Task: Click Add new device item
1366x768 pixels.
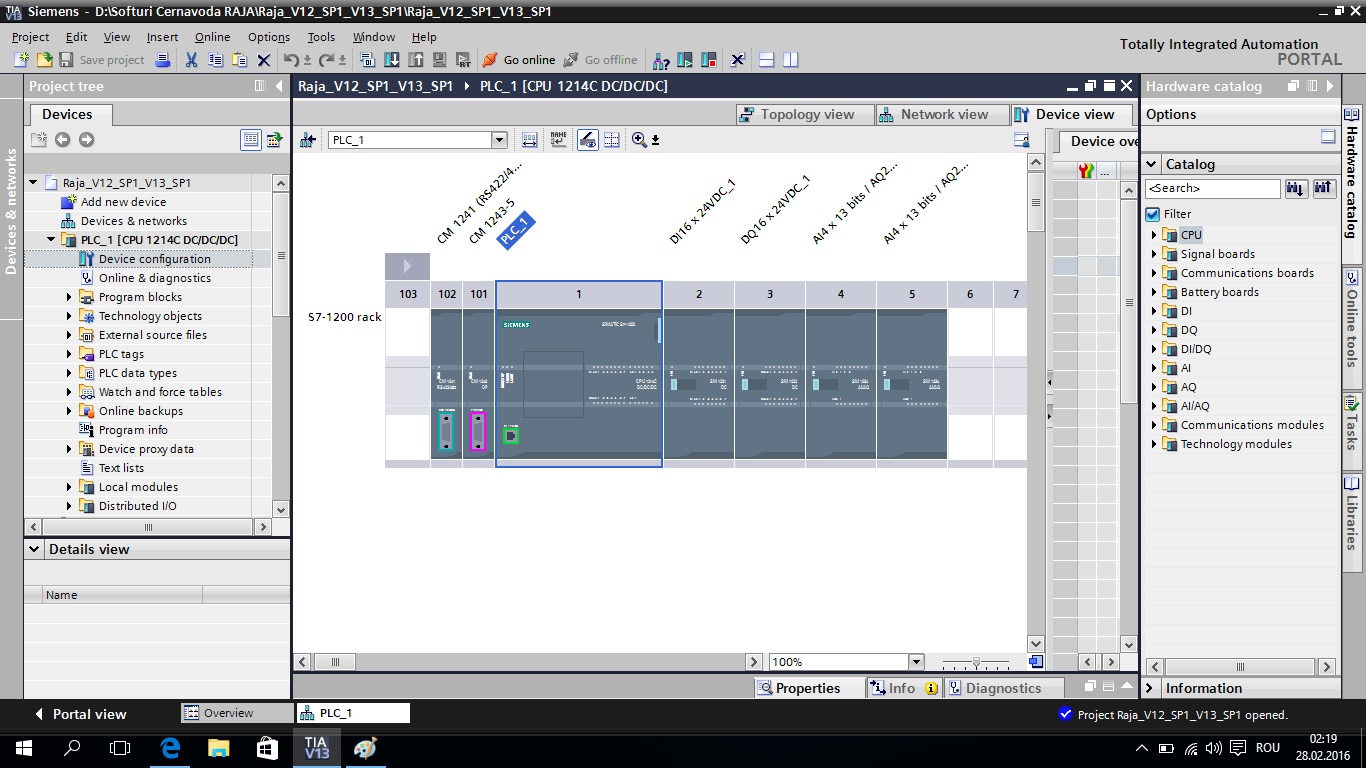Action: [123, 202]
